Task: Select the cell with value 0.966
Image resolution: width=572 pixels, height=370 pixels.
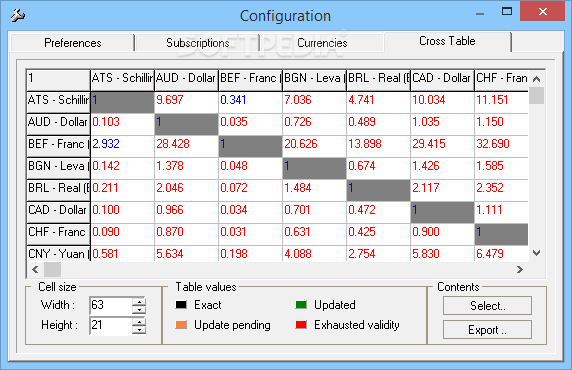Action: point(186,212)
